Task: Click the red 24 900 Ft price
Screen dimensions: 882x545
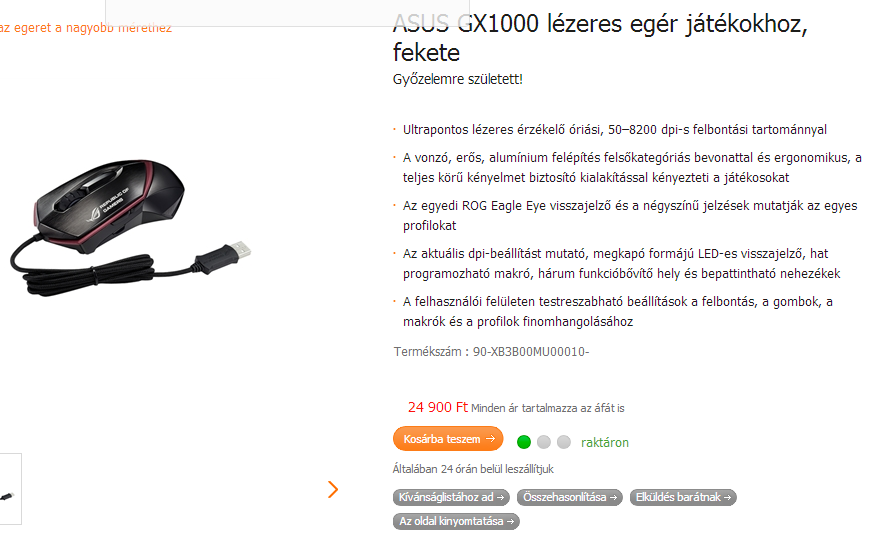Action: point(438,407)
